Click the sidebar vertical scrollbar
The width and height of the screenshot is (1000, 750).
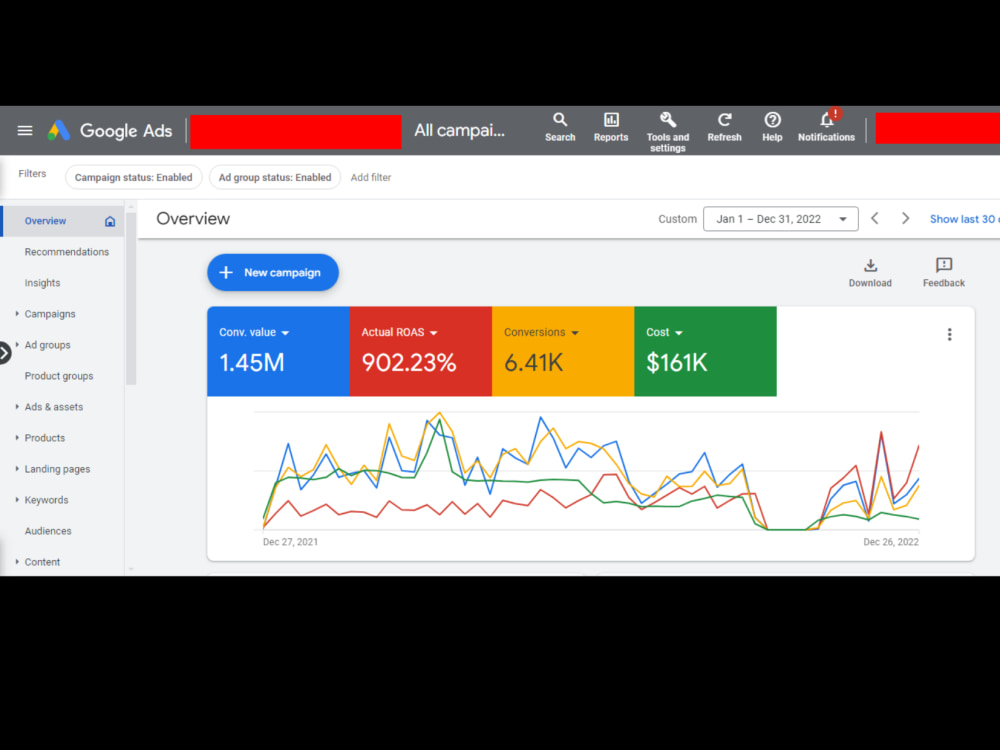coord(131,298)
